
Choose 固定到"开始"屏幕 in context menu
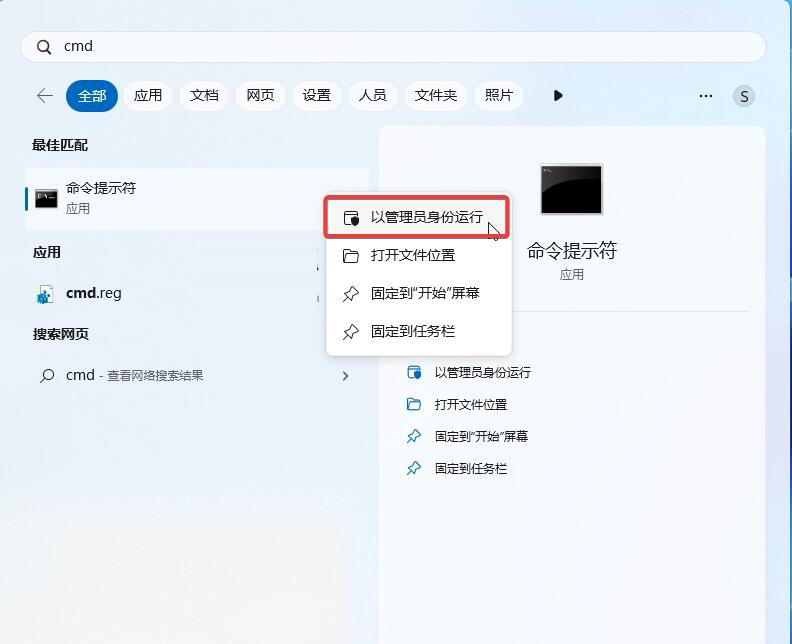tap(419, 293)
